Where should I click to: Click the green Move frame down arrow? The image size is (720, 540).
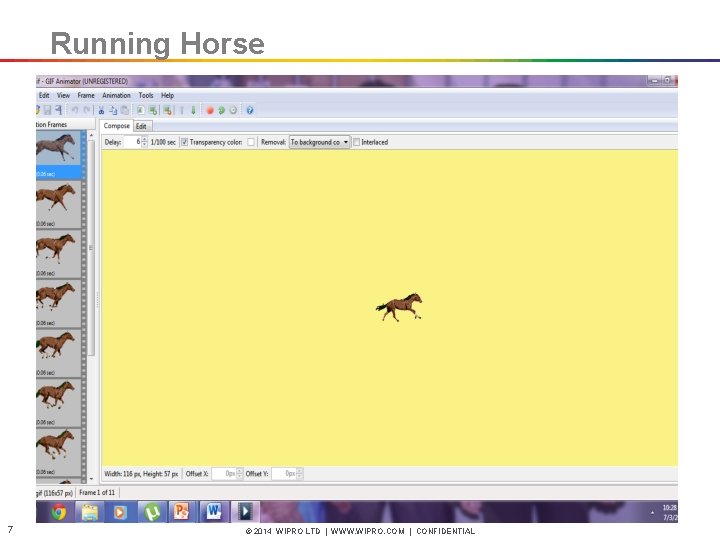point(193,110)
